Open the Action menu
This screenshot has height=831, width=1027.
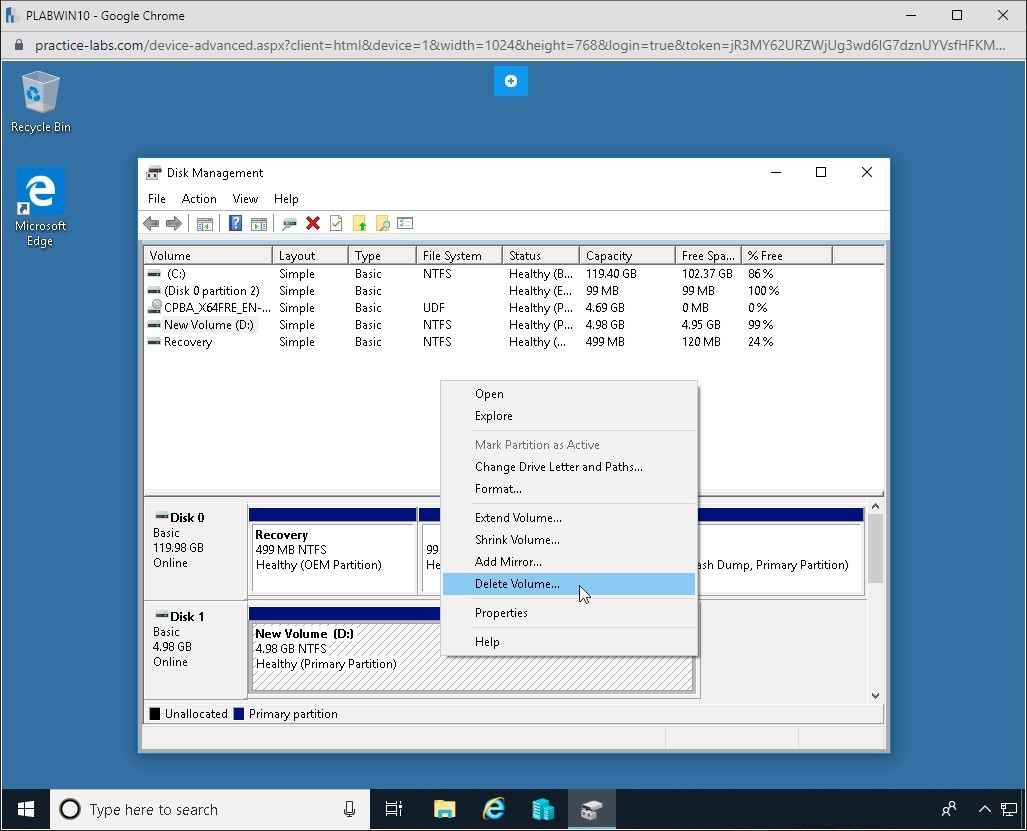(199, 199)
